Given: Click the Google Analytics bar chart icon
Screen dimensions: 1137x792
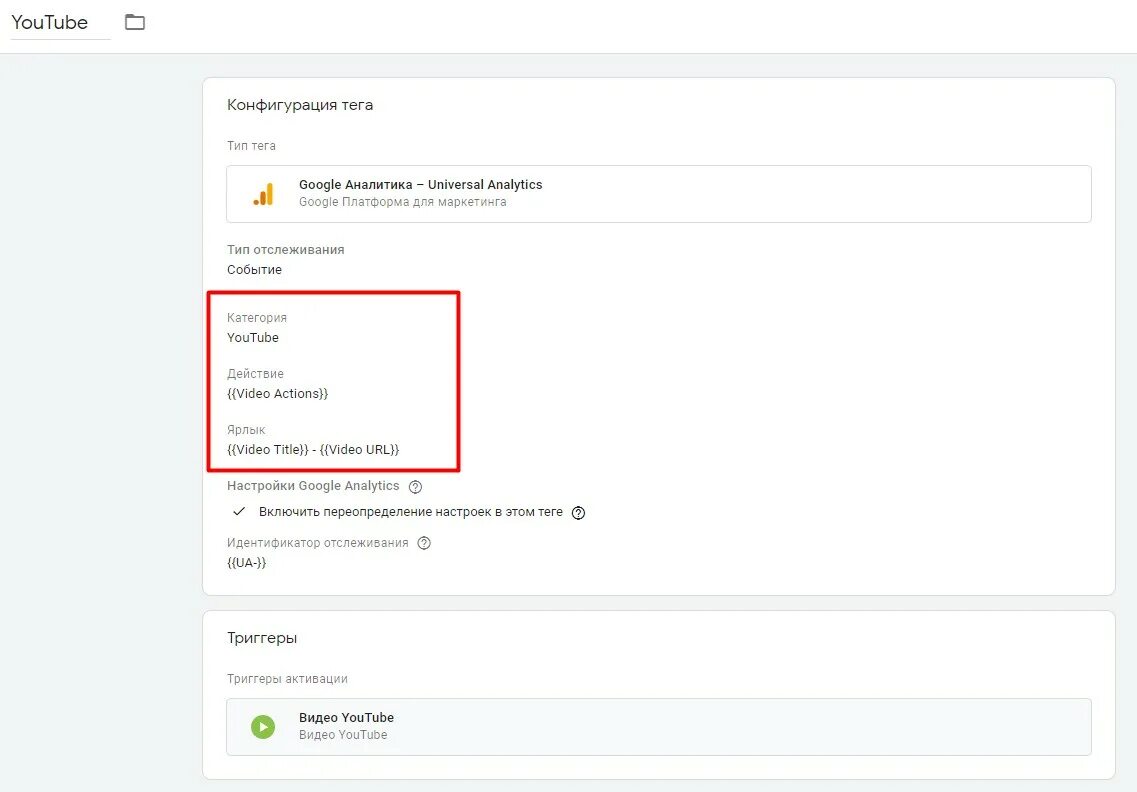Looking at the screenshot, I should (263, 194).
